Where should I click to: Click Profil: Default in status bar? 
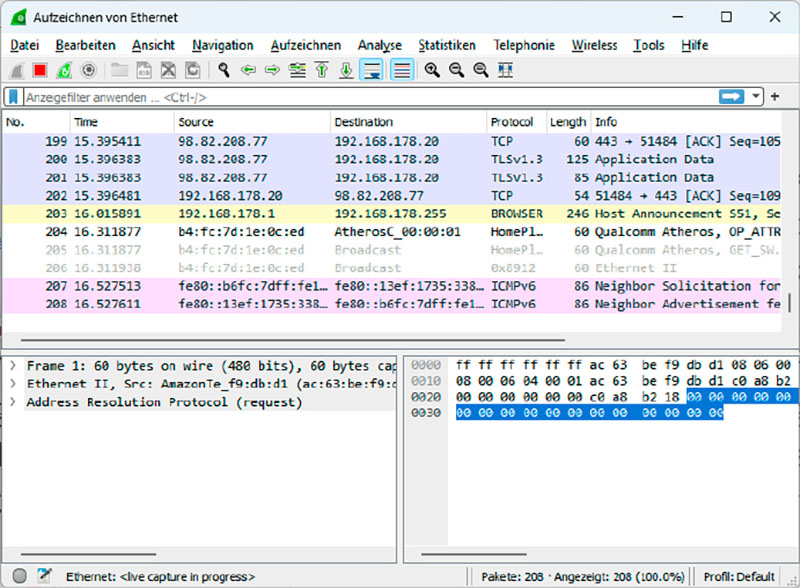pyautogui.click(x=739, y=577)
